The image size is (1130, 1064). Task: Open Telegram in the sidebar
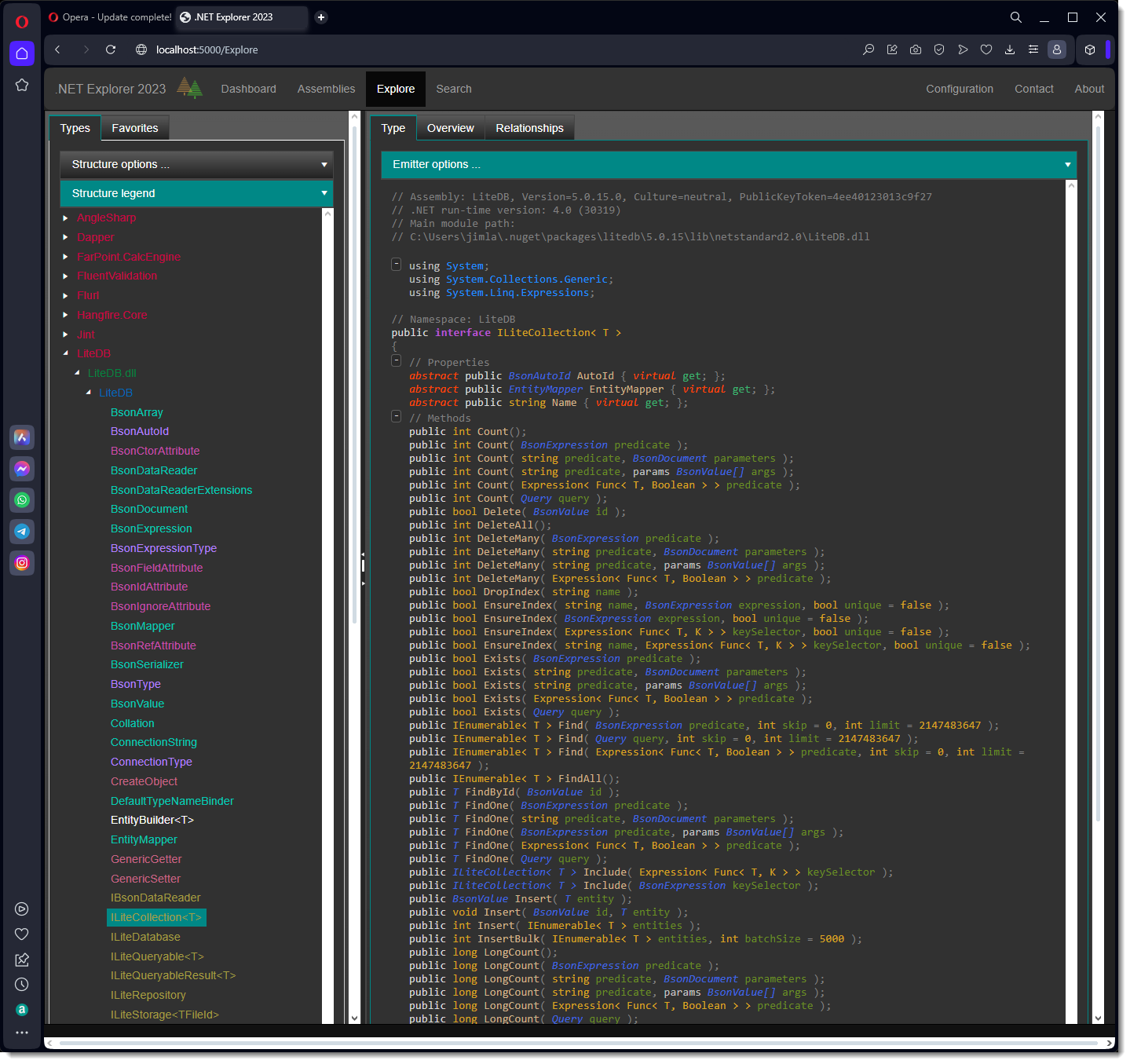point(22,532)
